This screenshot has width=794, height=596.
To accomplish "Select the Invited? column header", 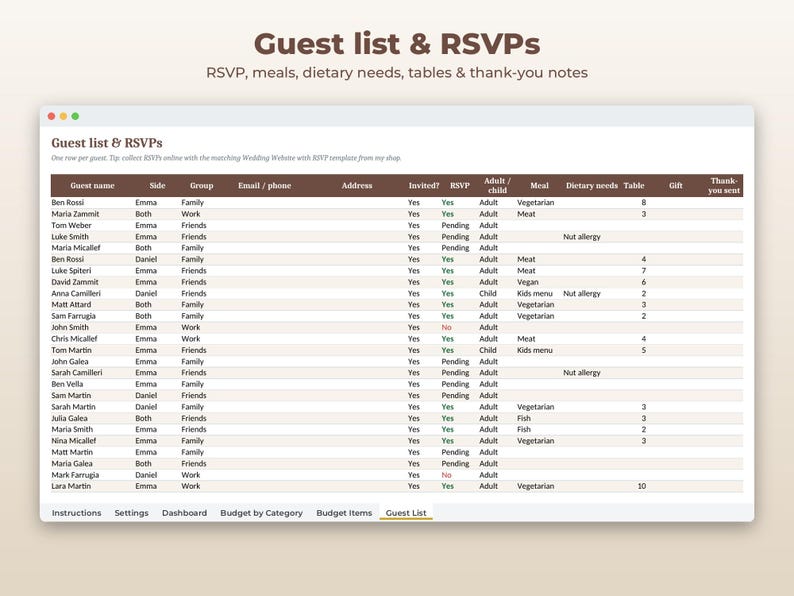I will pos(424,185).
